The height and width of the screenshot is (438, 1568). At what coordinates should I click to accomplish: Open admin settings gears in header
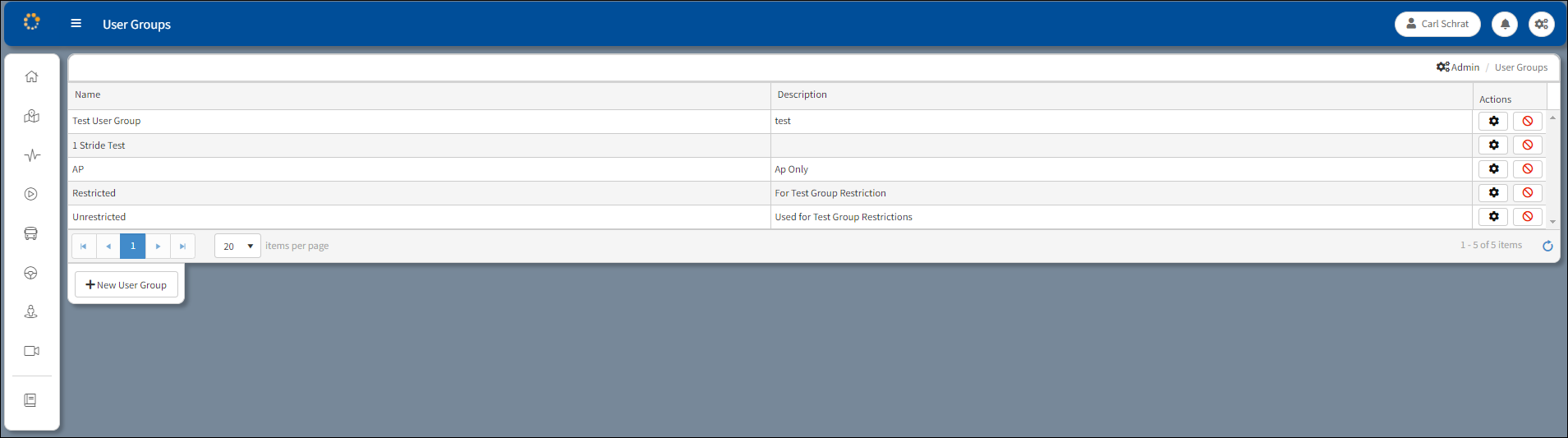1542,24
